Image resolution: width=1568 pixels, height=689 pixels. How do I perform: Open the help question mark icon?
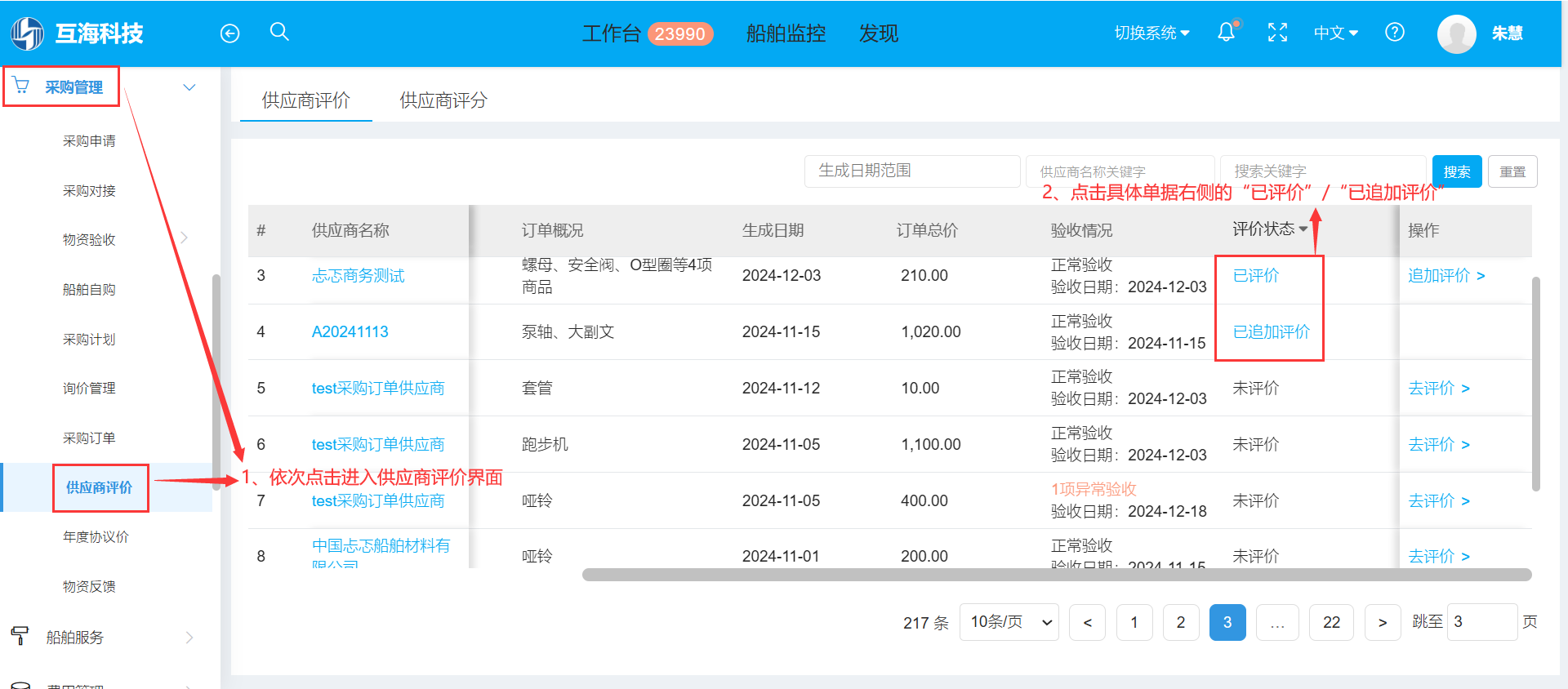coord(1395,33)
